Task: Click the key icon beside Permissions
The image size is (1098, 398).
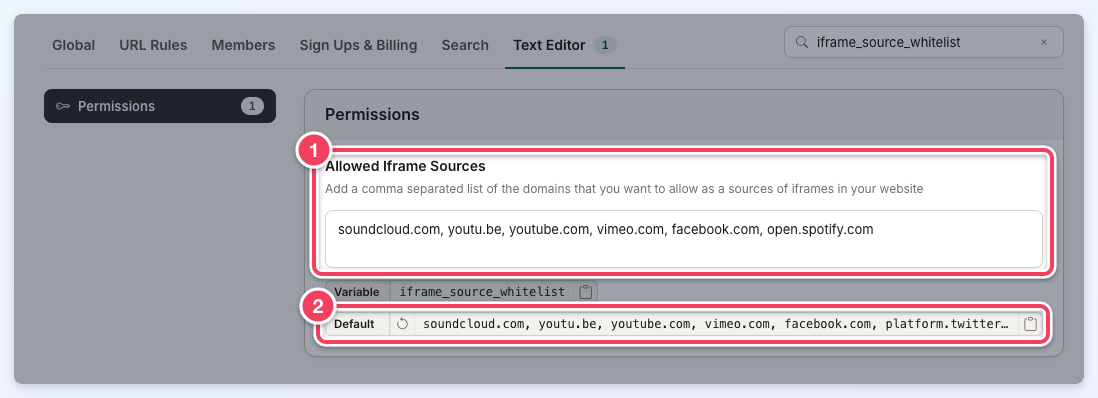Action: tap(63, 107)
